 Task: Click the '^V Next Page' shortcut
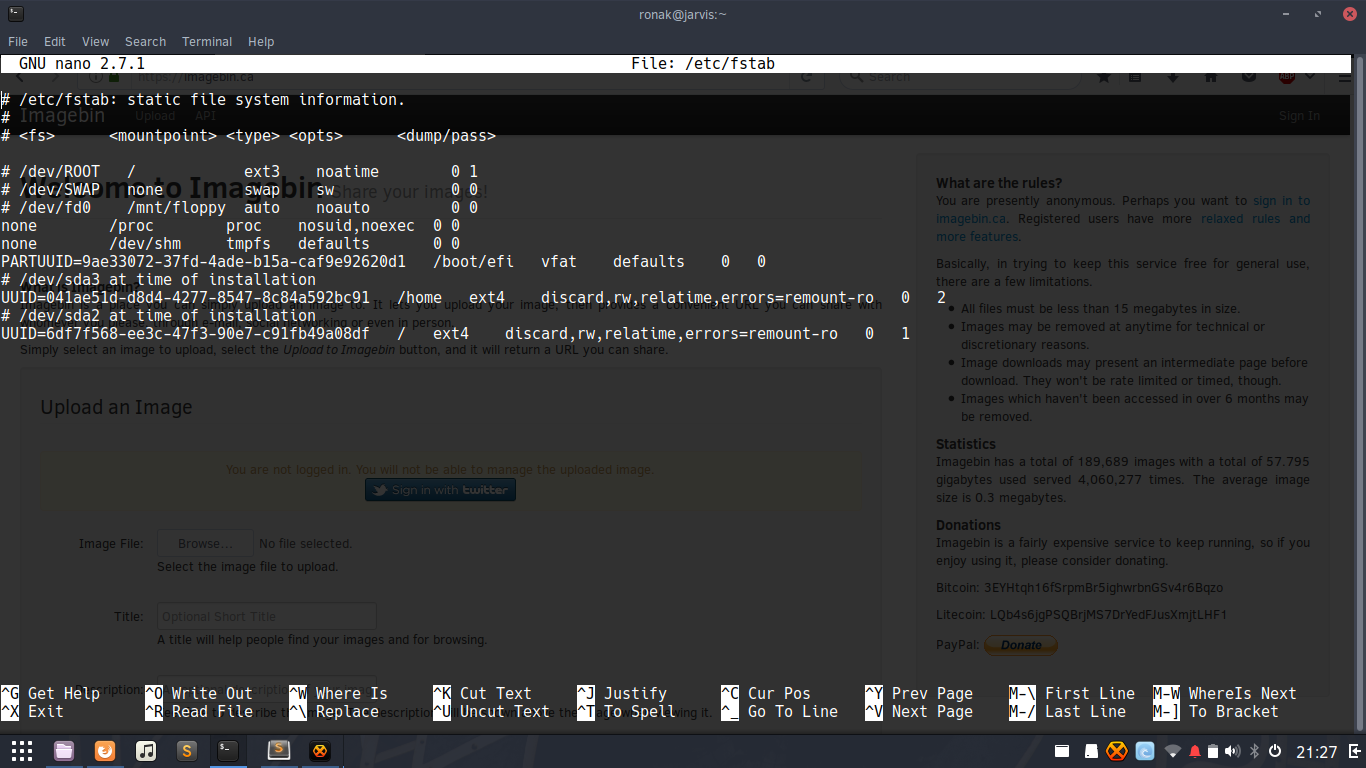(x=919, y=712)
